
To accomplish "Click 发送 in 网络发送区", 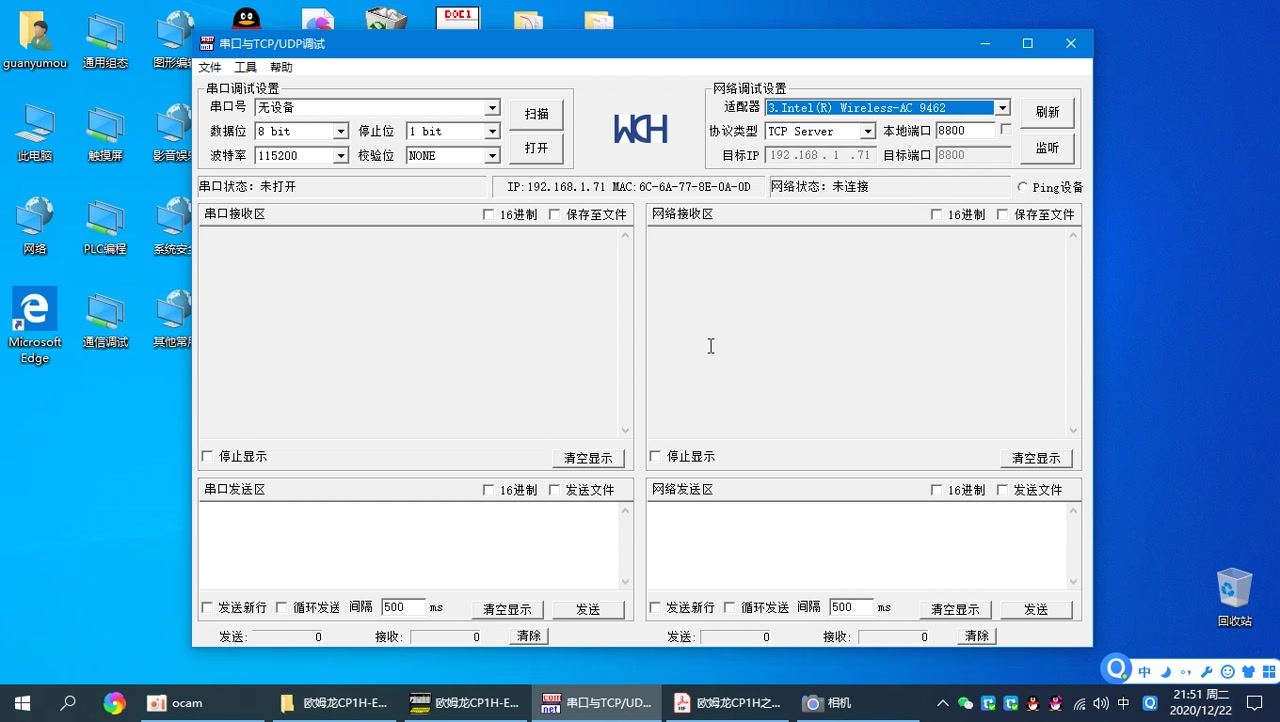I will (1036, 609).
